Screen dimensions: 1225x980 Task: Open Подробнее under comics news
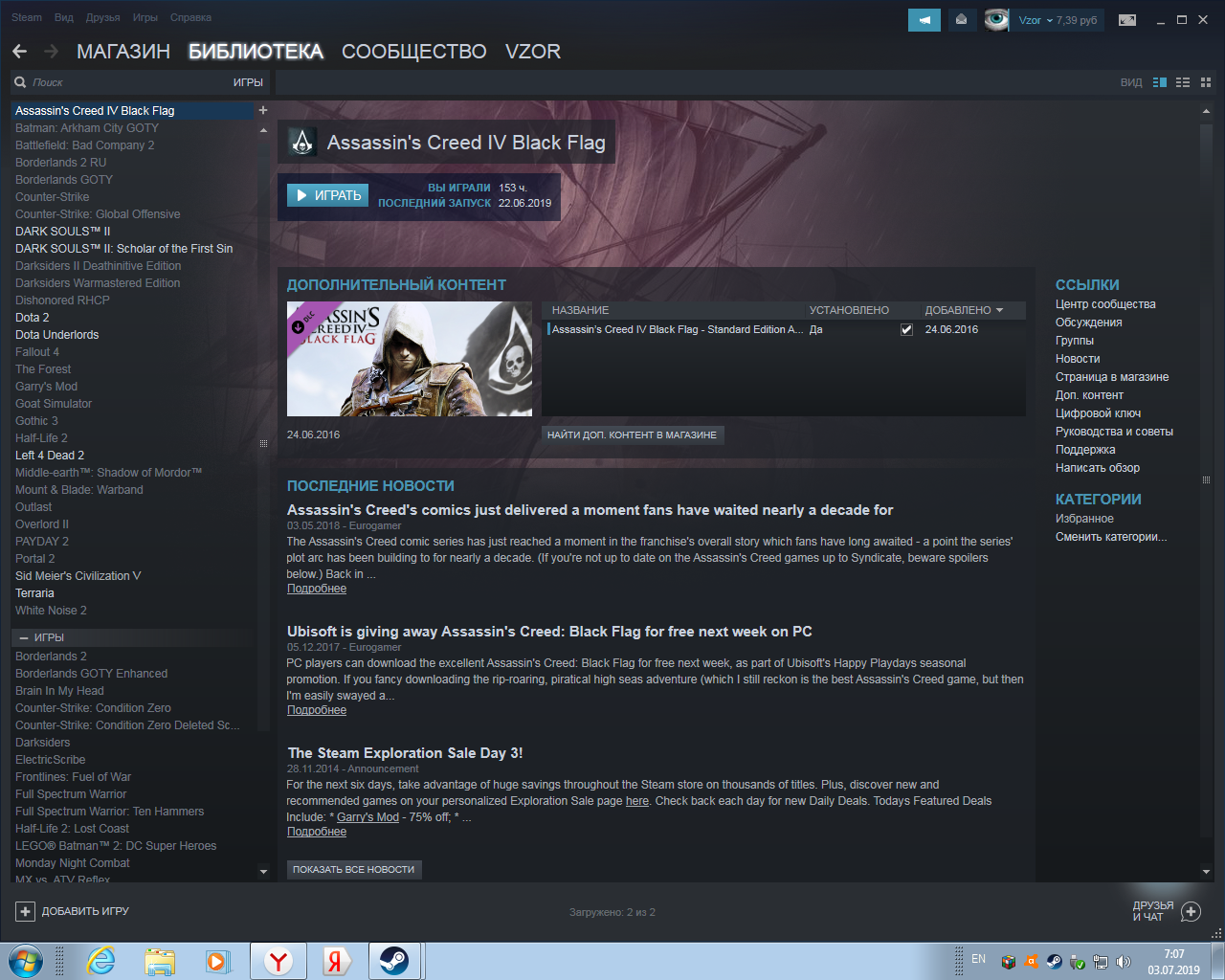click(x=317, y=589)
